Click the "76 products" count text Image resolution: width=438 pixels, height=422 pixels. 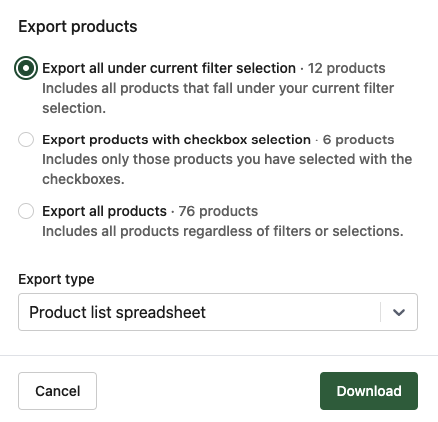click(x=218, y=211)
